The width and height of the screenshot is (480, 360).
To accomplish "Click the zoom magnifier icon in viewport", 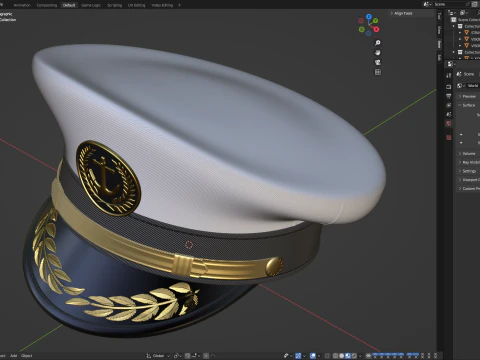I will [378, 43].
